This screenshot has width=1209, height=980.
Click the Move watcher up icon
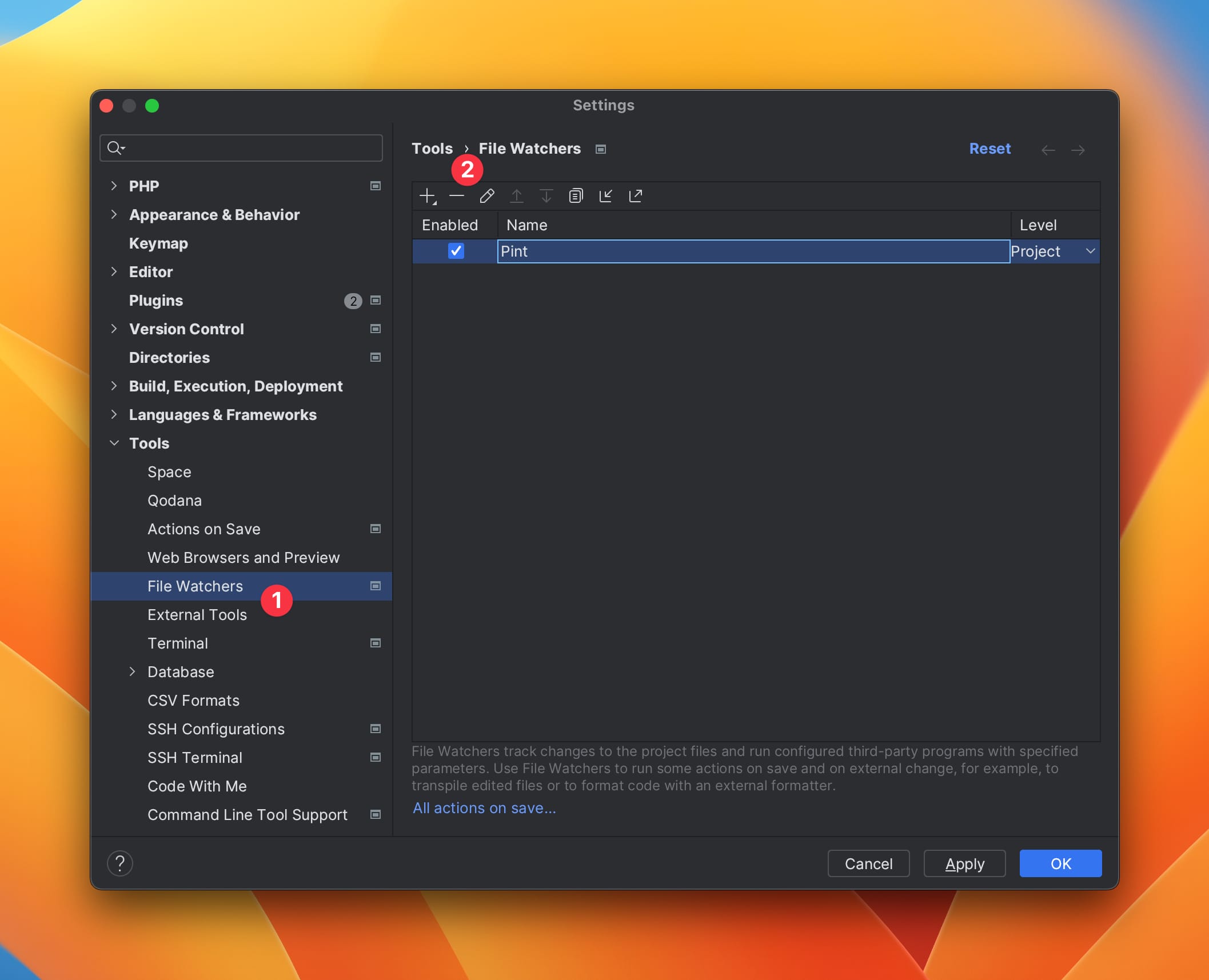pos(517,196)
